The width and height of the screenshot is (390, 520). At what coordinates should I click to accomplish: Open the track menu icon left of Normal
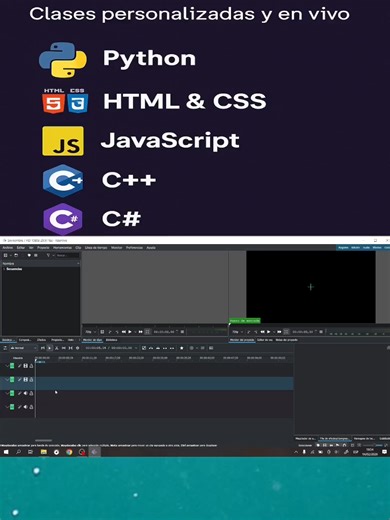[x=5, y=348]
